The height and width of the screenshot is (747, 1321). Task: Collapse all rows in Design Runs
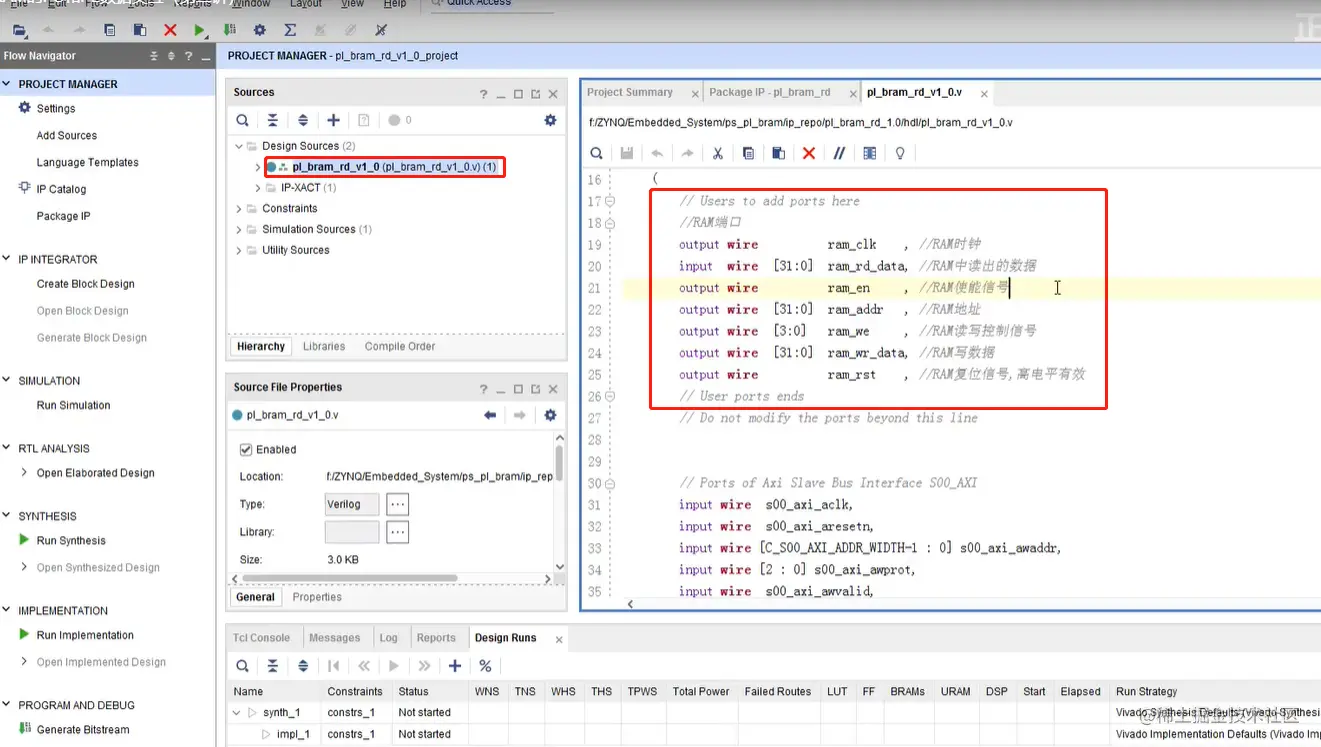272,666
